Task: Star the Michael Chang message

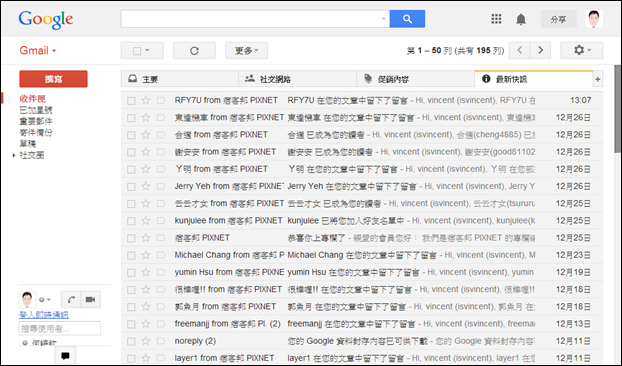Action: (x=146, y=255)
